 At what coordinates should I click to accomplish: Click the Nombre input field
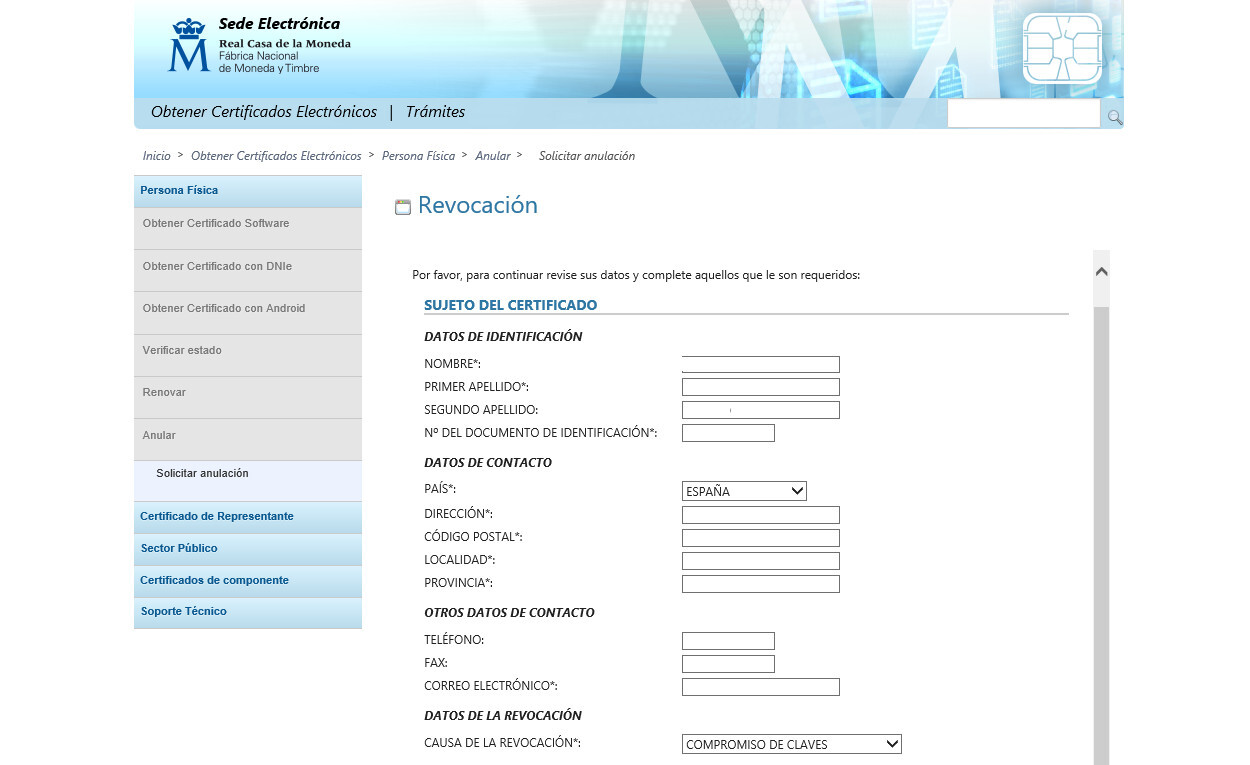click(x=760, y=364)
